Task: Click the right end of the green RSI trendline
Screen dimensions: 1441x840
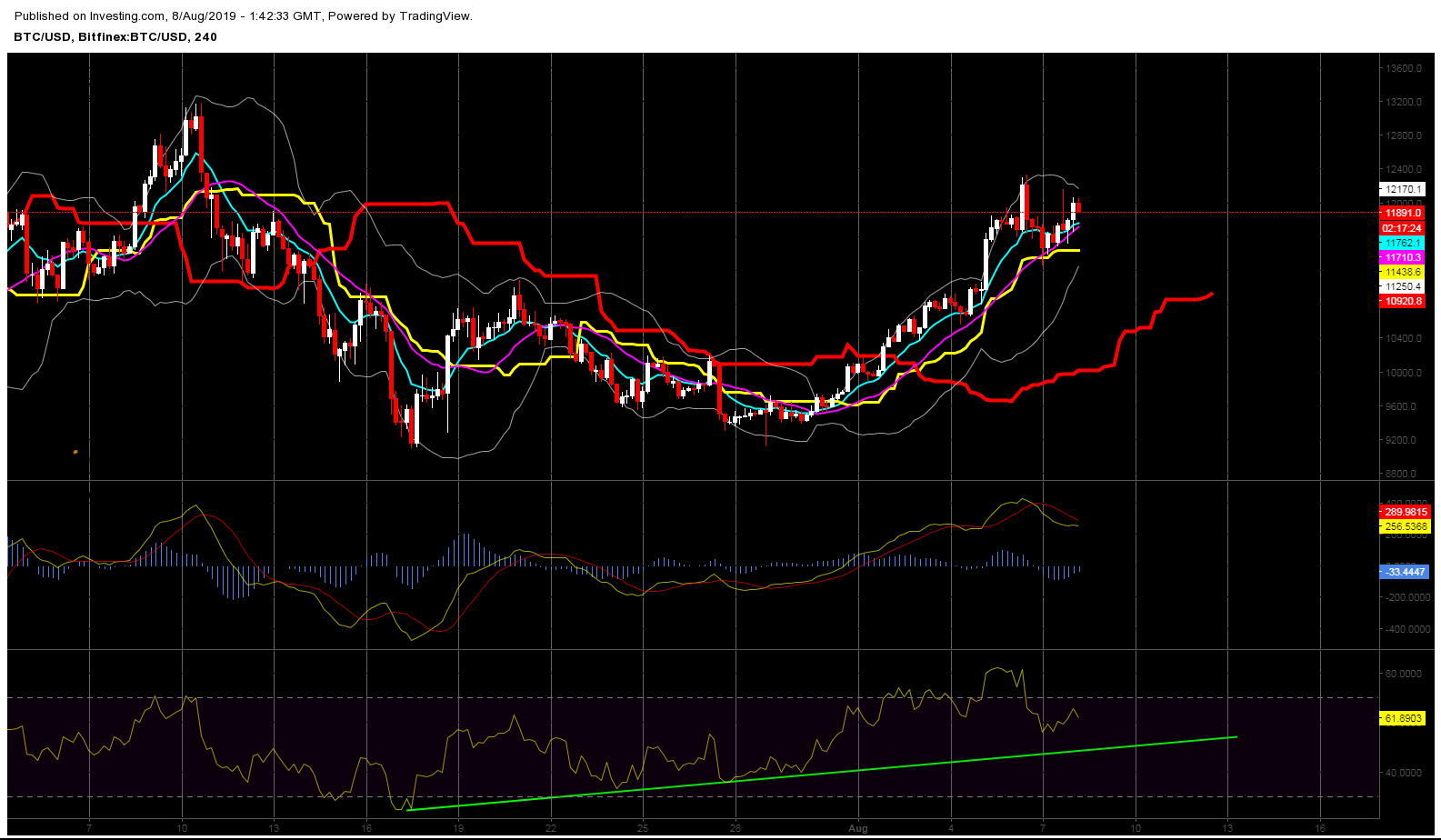Action: tap(1236, 736)
